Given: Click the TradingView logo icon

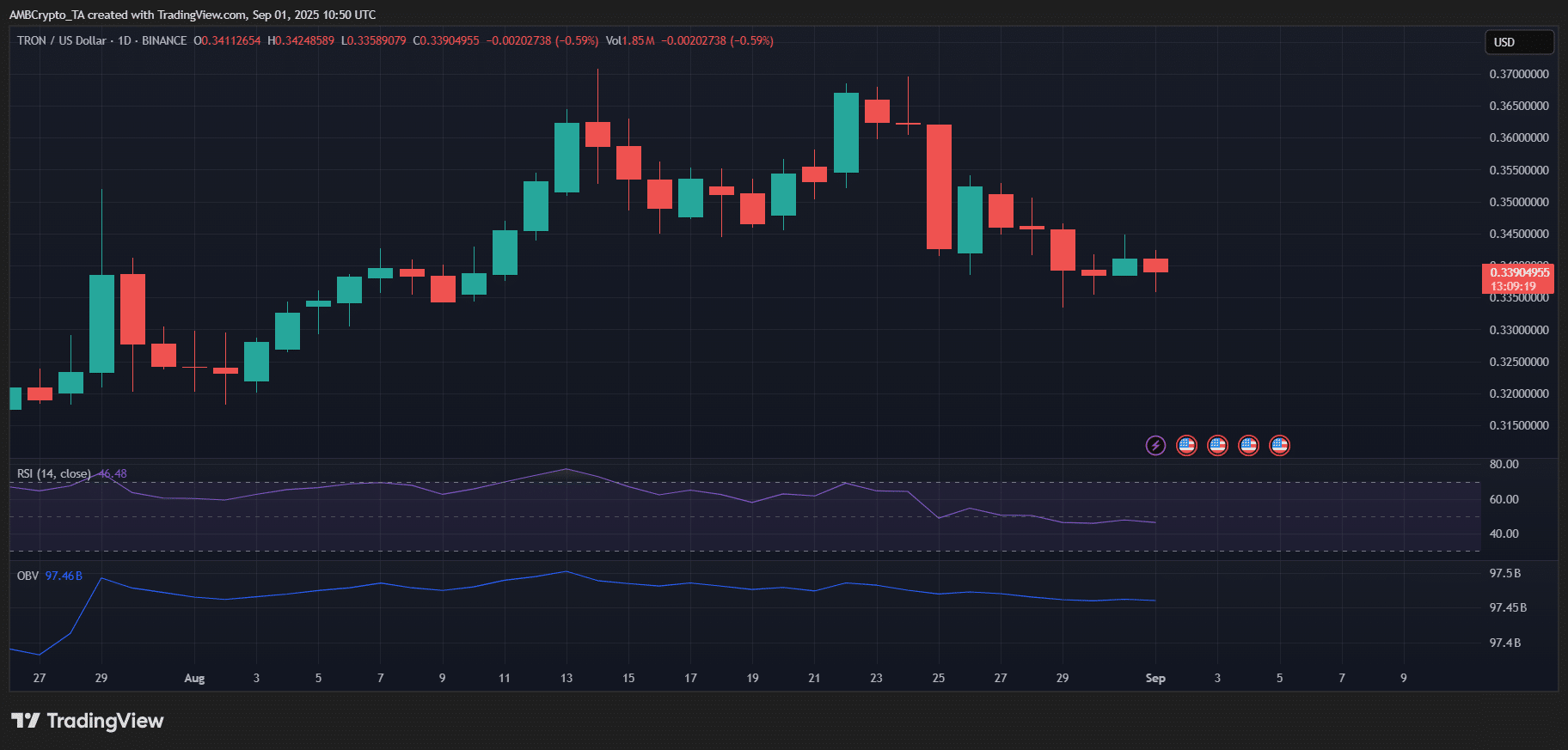Looking at the screenshot, I should click(25, 721).
